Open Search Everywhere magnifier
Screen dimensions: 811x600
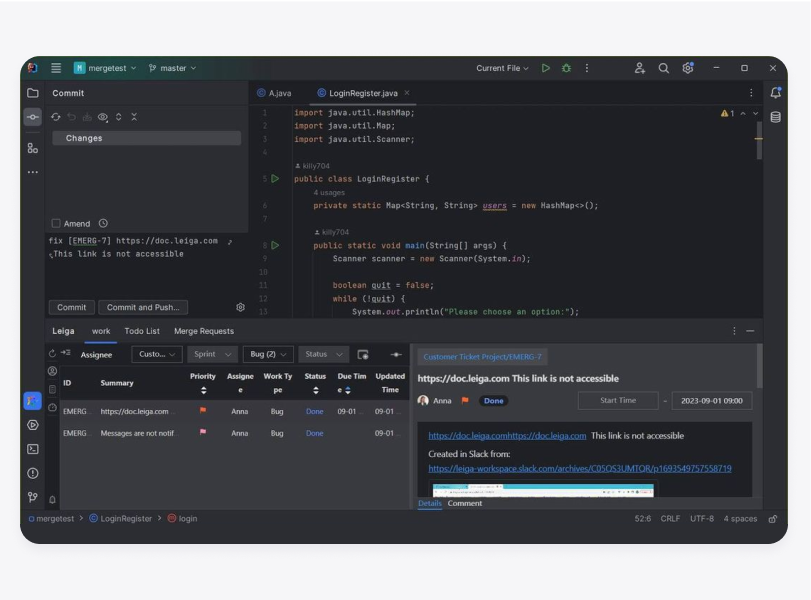(664, 68)
